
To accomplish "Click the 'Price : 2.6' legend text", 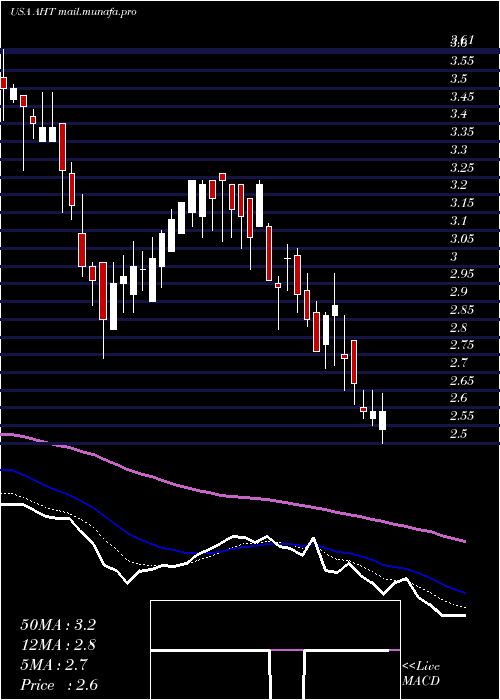I will [59, 685].
